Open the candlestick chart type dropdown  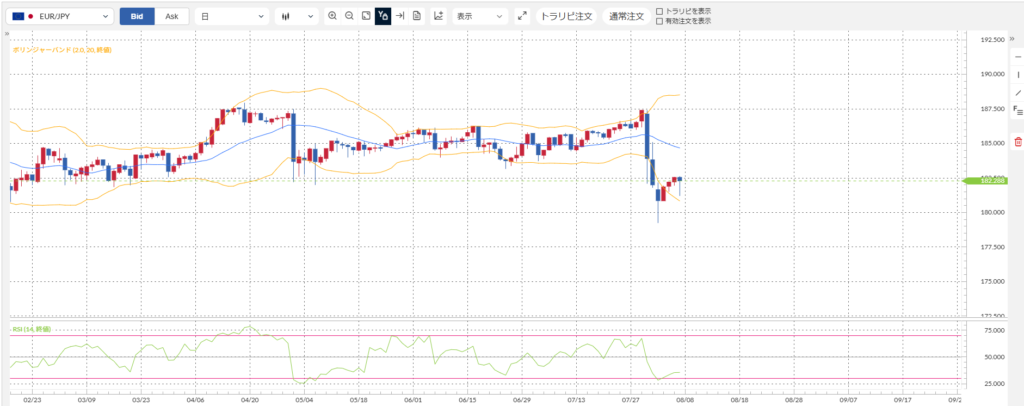[296, 16]
